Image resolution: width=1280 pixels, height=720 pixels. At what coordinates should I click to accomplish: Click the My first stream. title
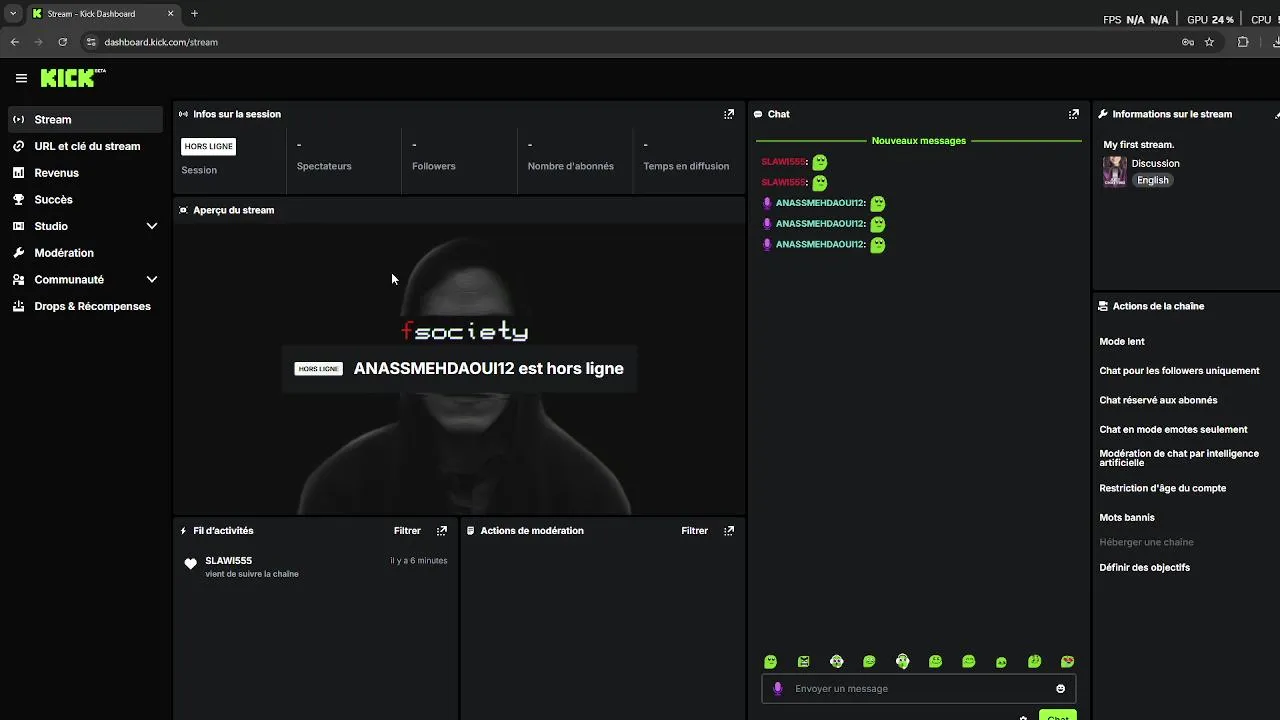(1138, 145)
